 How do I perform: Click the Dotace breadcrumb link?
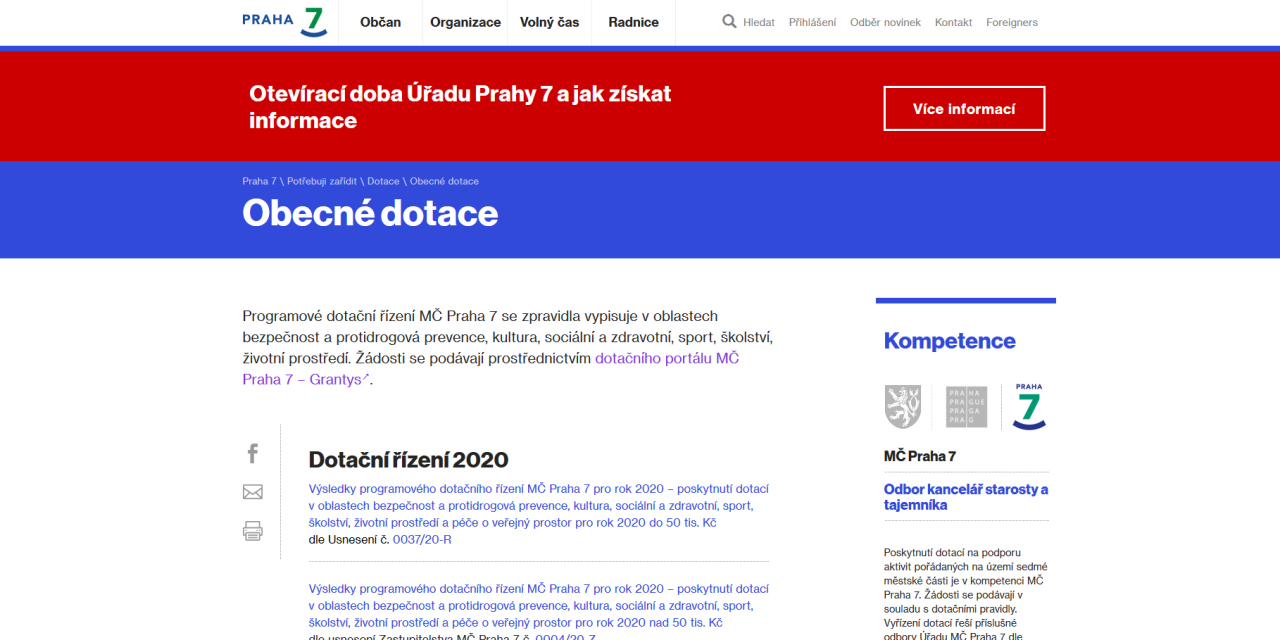point(383,181)
